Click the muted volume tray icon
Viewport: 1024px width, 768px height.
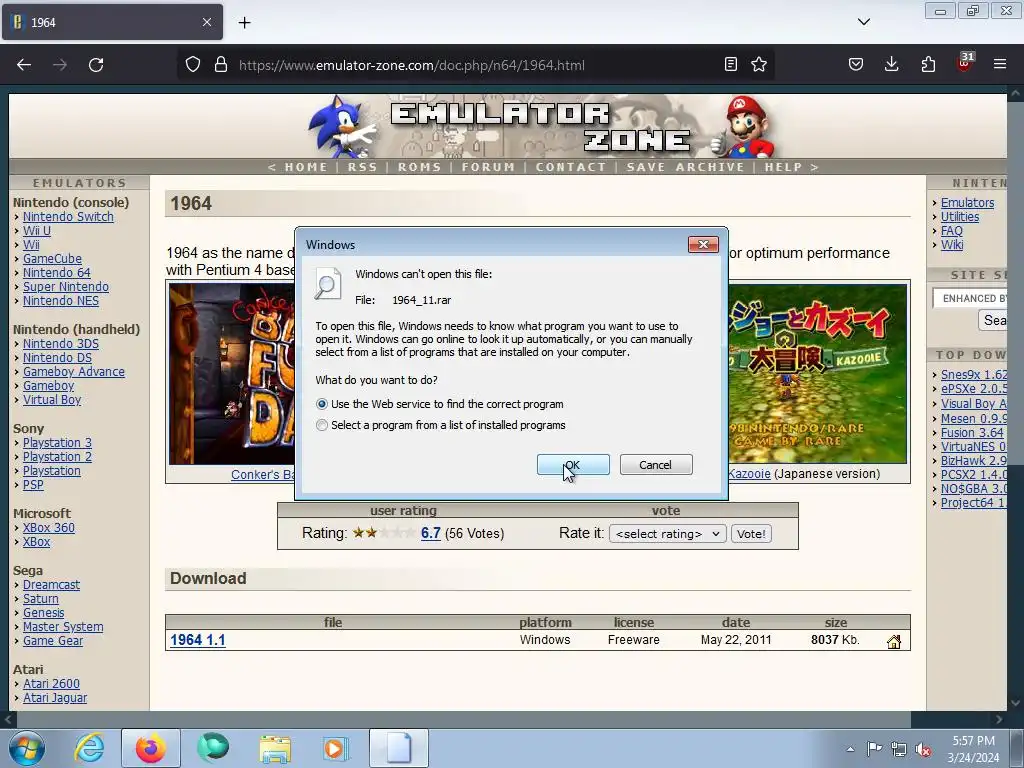point(923,749)
